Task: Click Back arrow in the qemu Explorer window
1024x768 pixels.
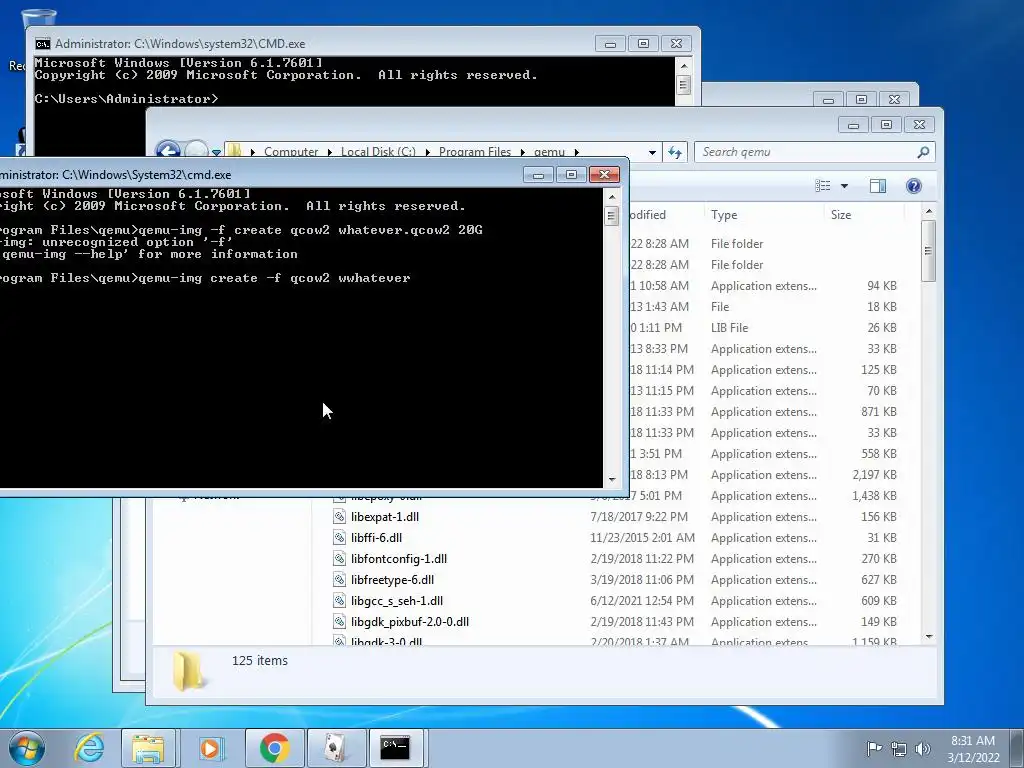Action: [168, 151]
